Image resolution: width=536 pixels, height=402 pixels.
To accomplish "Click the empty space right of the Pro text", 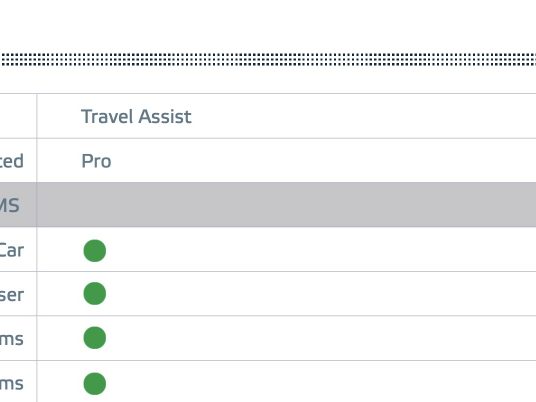I will point(323,161).
